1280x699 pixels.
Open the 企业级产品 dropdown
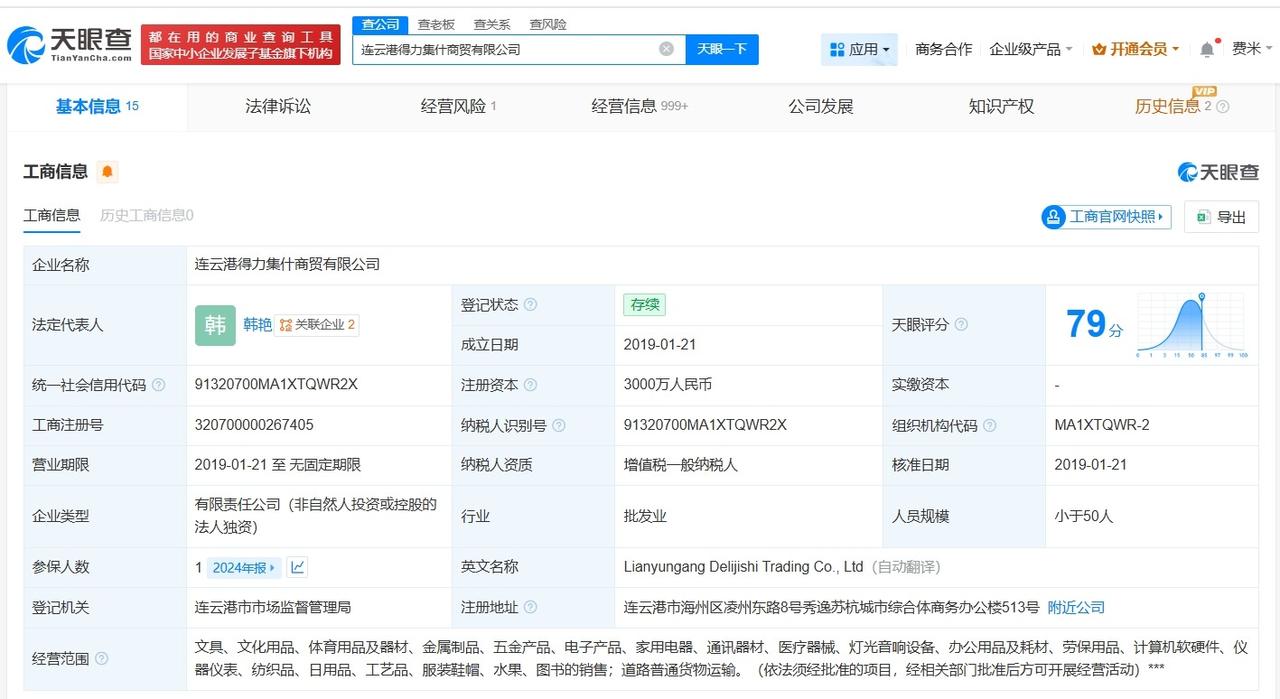[x=1030, y=49]
